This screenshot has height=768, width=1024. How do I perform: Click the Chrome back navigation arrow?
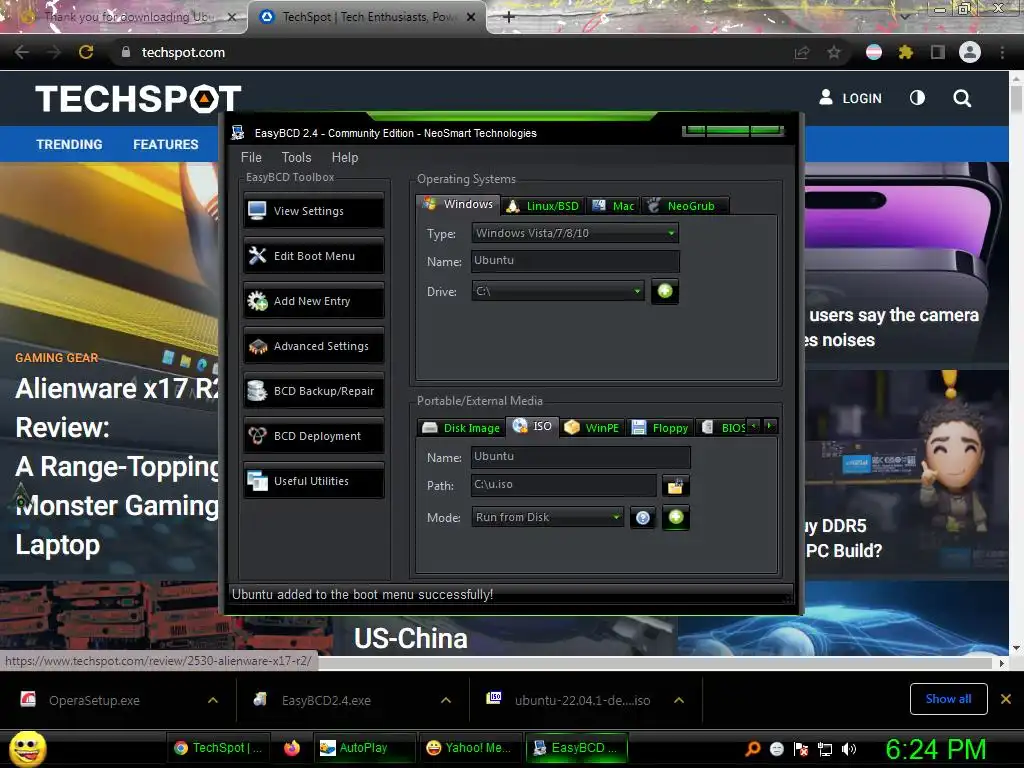coord(22,52)
